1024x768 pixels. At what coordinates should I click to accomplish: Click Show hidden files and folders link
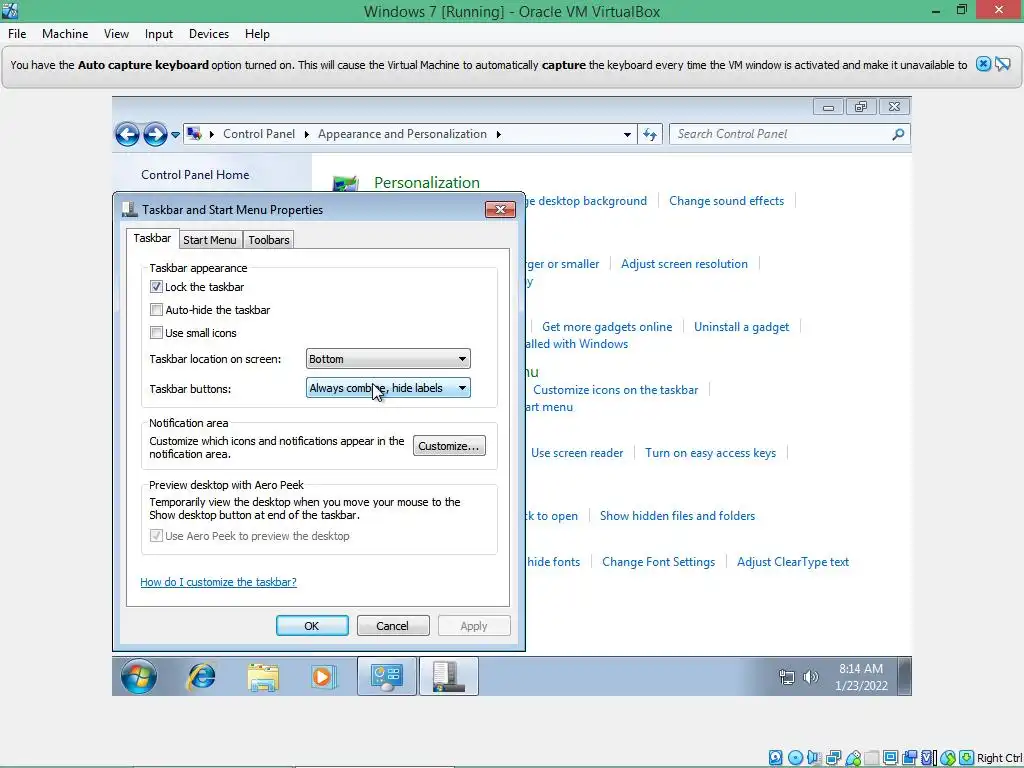[677, 516]
